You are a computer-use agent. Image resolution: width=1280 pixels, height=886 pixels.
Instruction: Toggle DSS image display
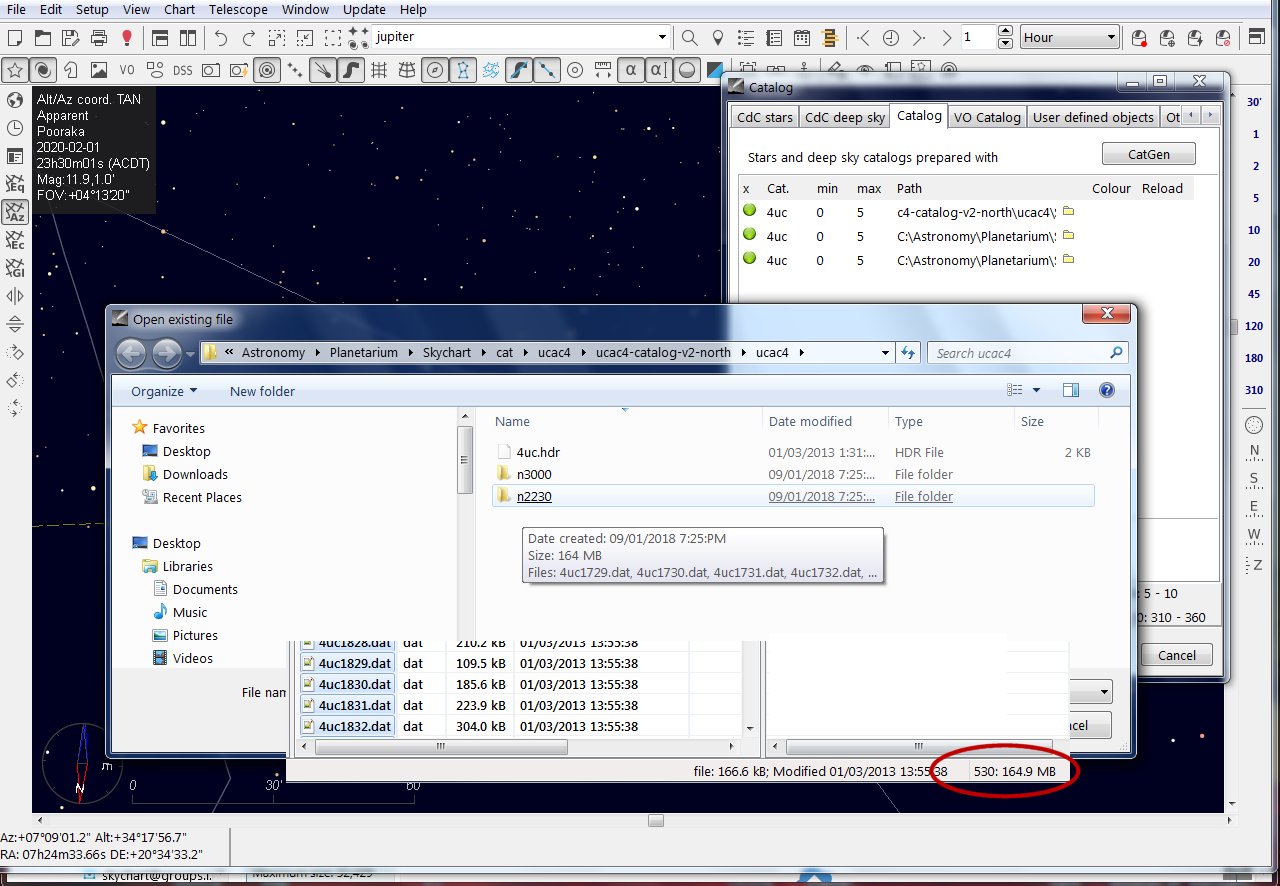pos(183,70)
